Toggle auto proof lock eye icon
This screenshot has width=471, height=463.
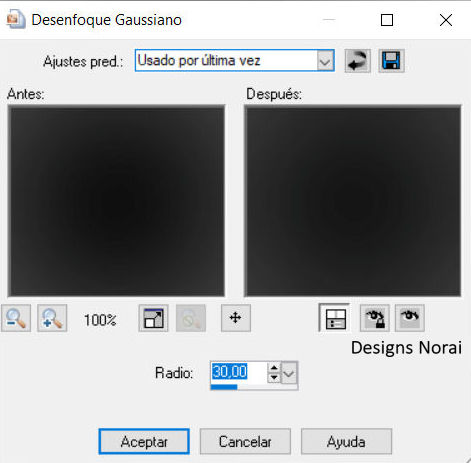375,318
